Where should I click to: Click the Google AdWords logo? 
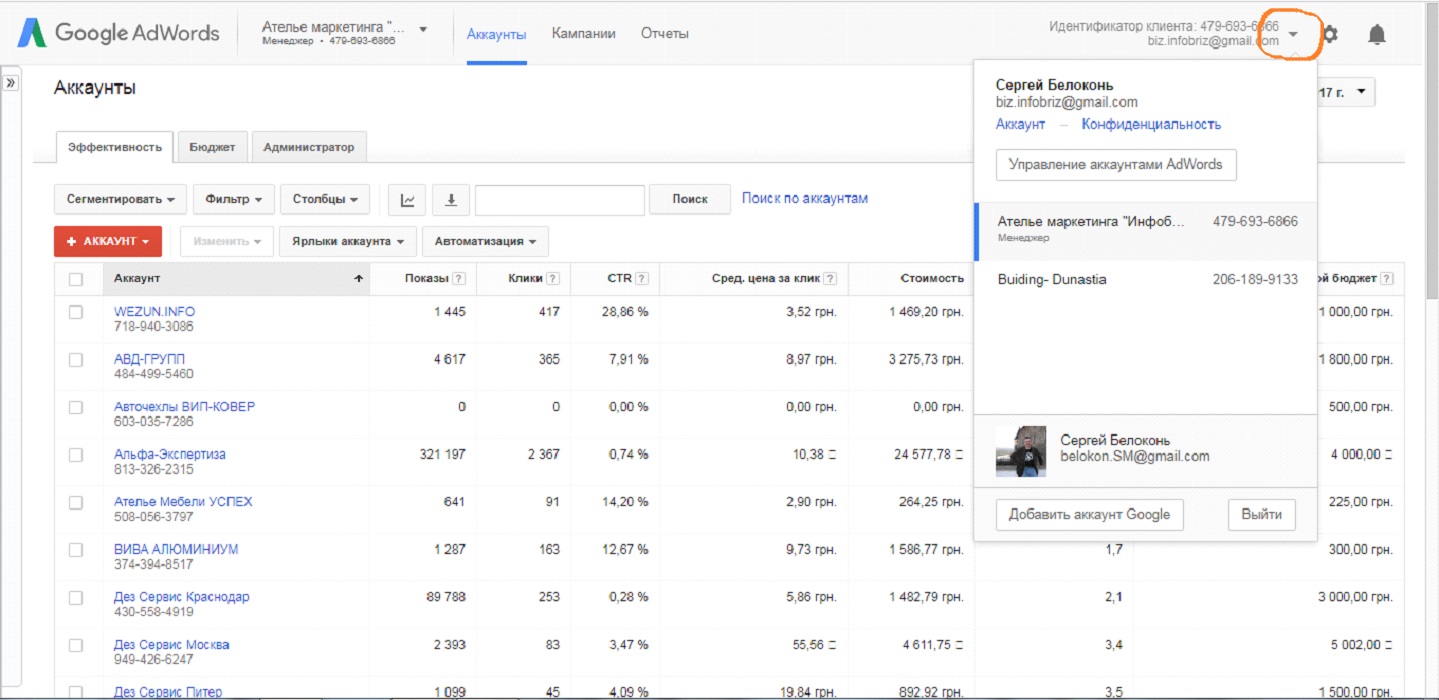[118, 33]
